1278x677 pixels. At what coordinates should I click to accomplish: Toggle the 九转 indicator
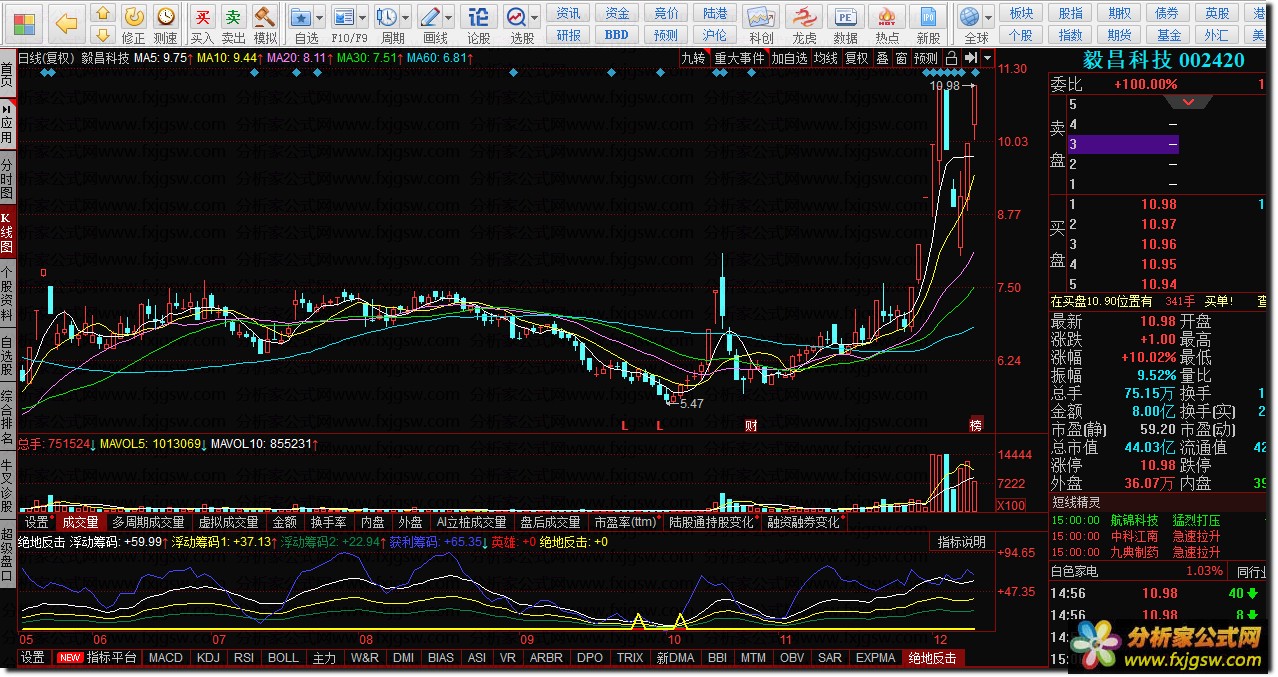click(x=693, y=58)
